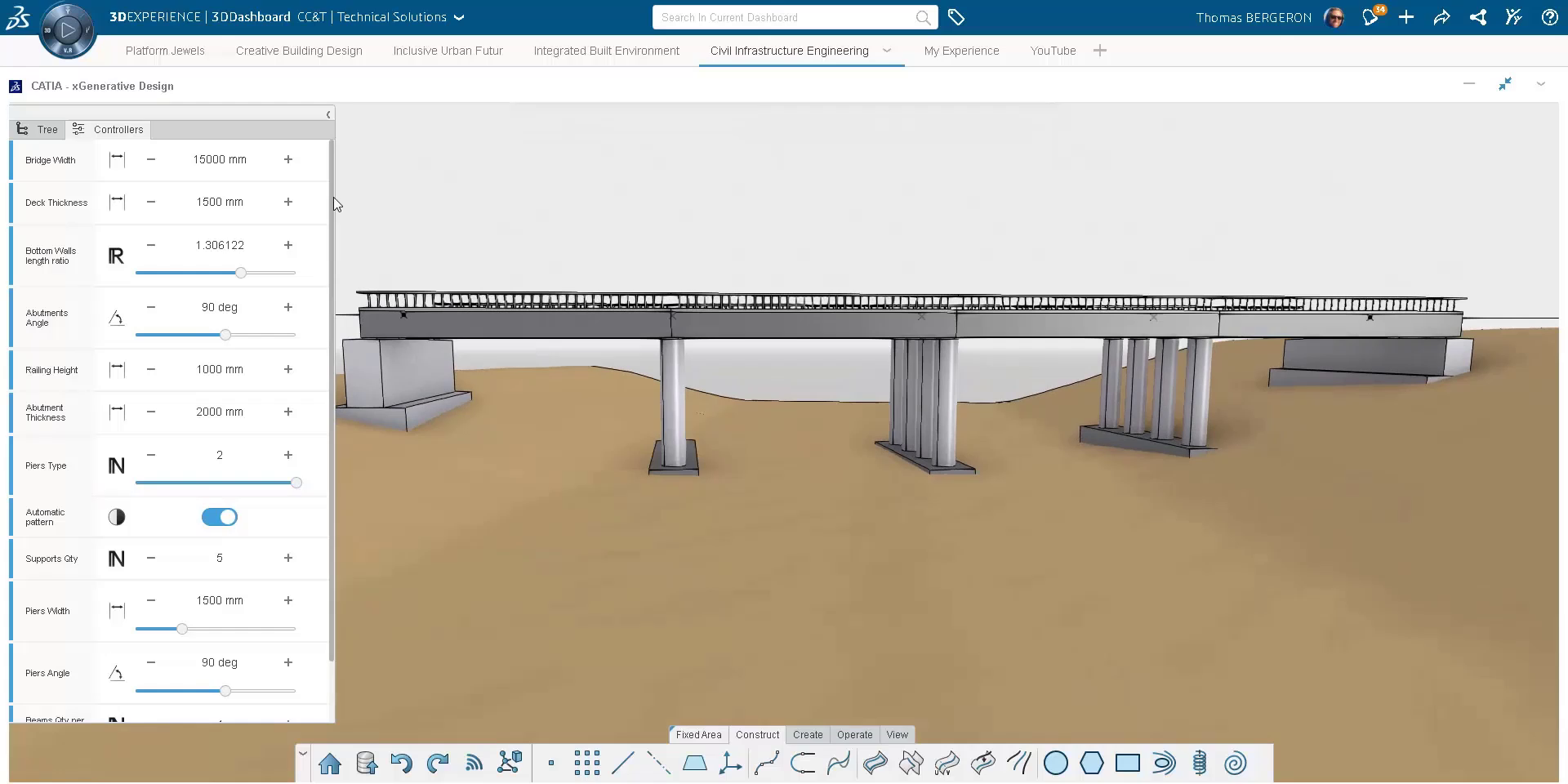The height and width of the screenshot is (784, 1568).
Task: Collapse the Controllers side panel arrow
Action: tap(328, 114)
